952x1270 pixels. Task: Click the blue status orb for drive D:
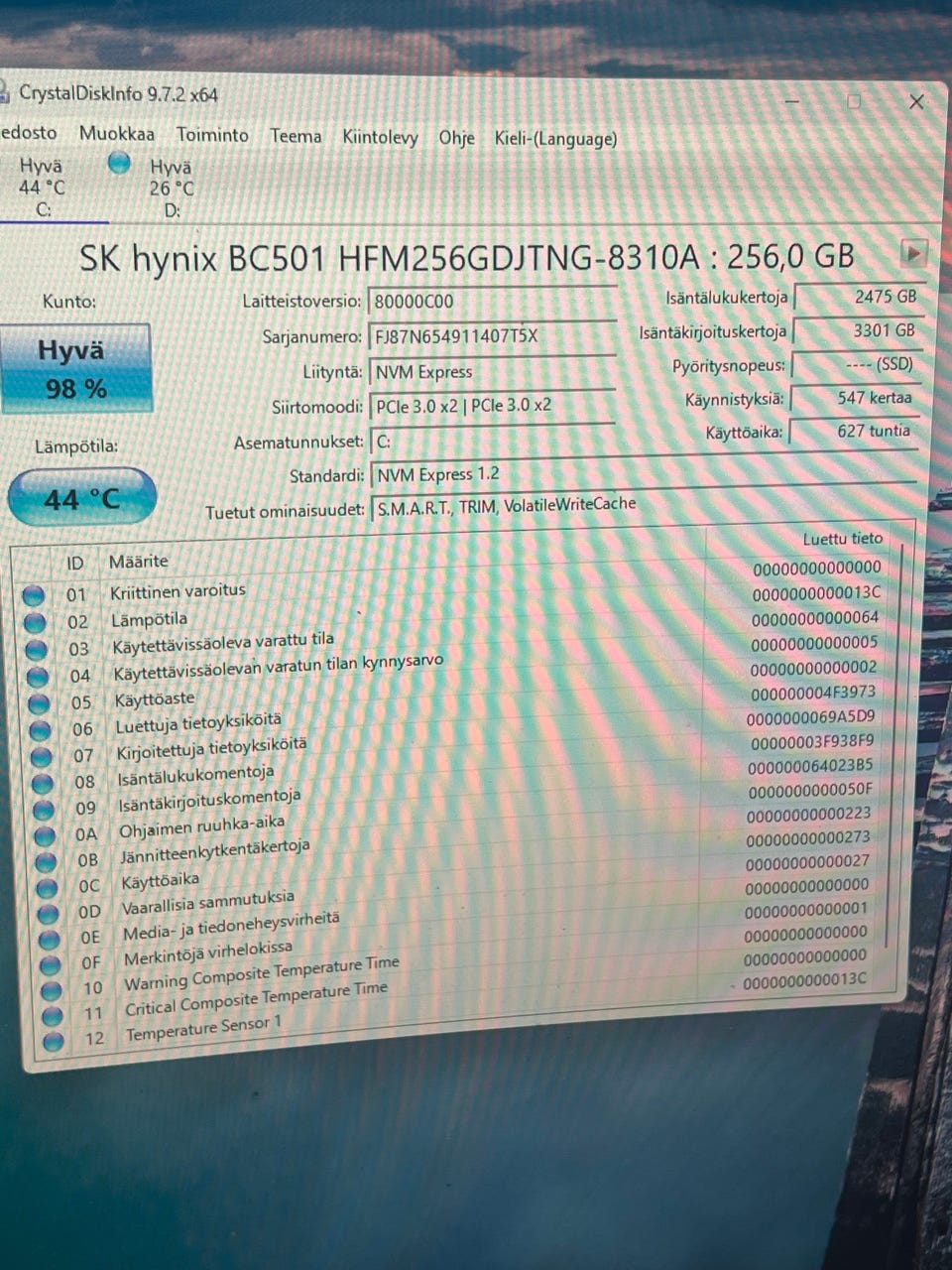click(119, 164)
